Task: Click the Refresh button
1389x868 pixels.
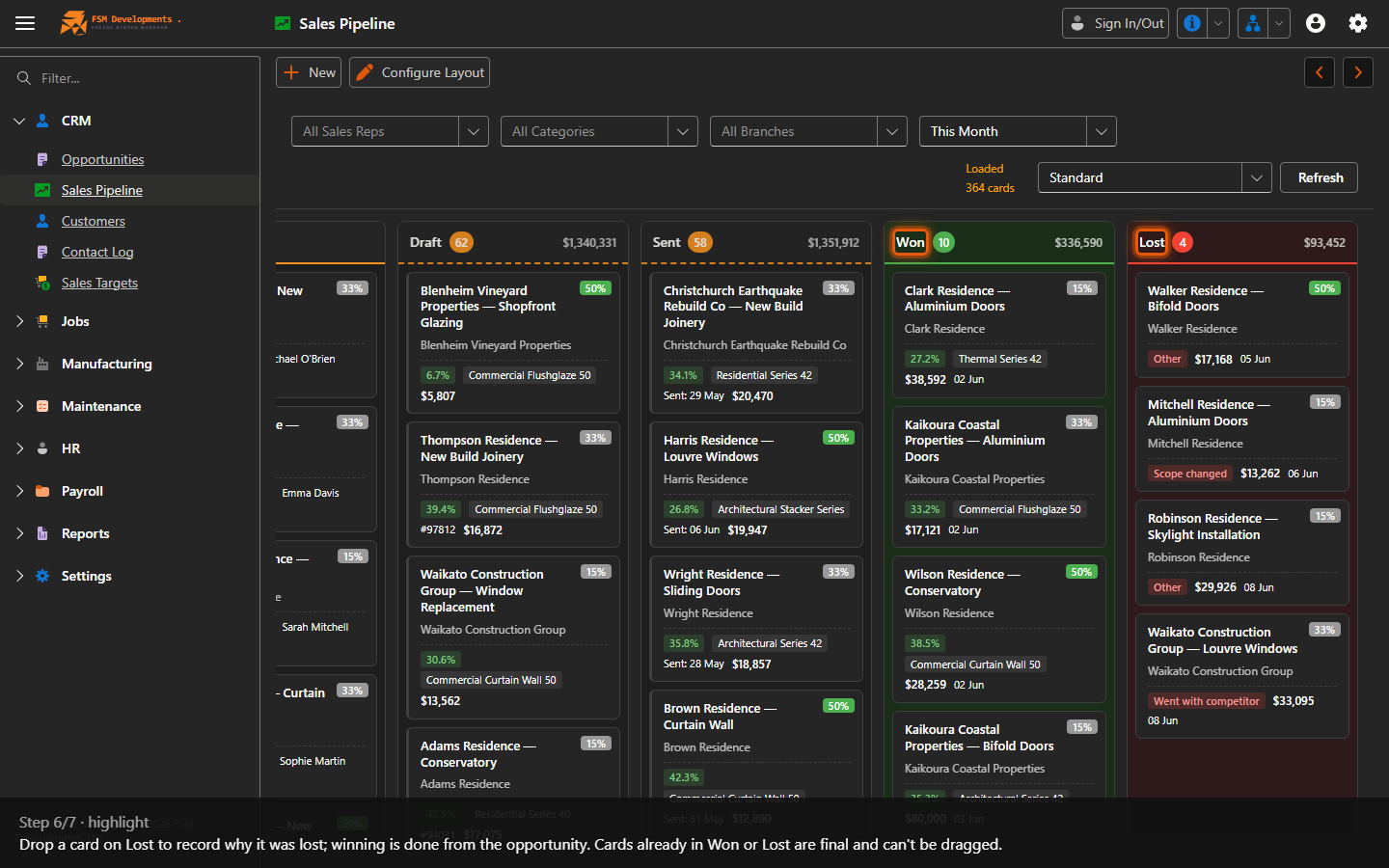Action: point(1319,177)
